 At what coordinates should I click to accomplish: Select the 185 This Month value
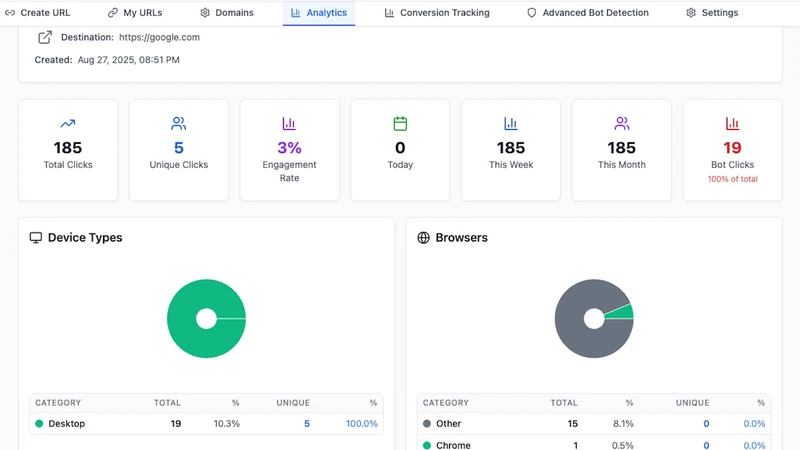[x=621, y=148]
